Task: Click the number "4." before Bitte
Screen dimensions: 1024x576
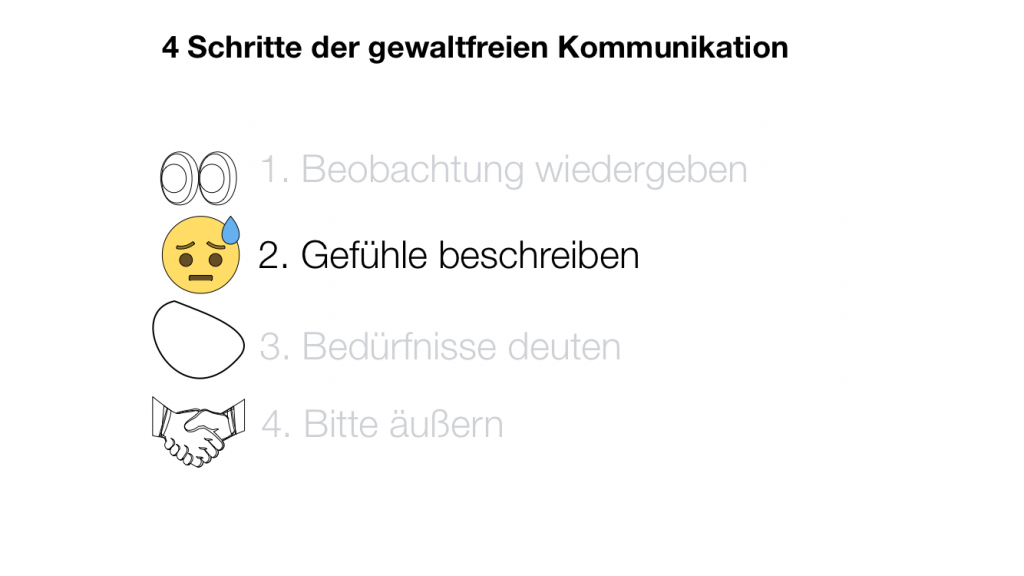Action: 276,425
